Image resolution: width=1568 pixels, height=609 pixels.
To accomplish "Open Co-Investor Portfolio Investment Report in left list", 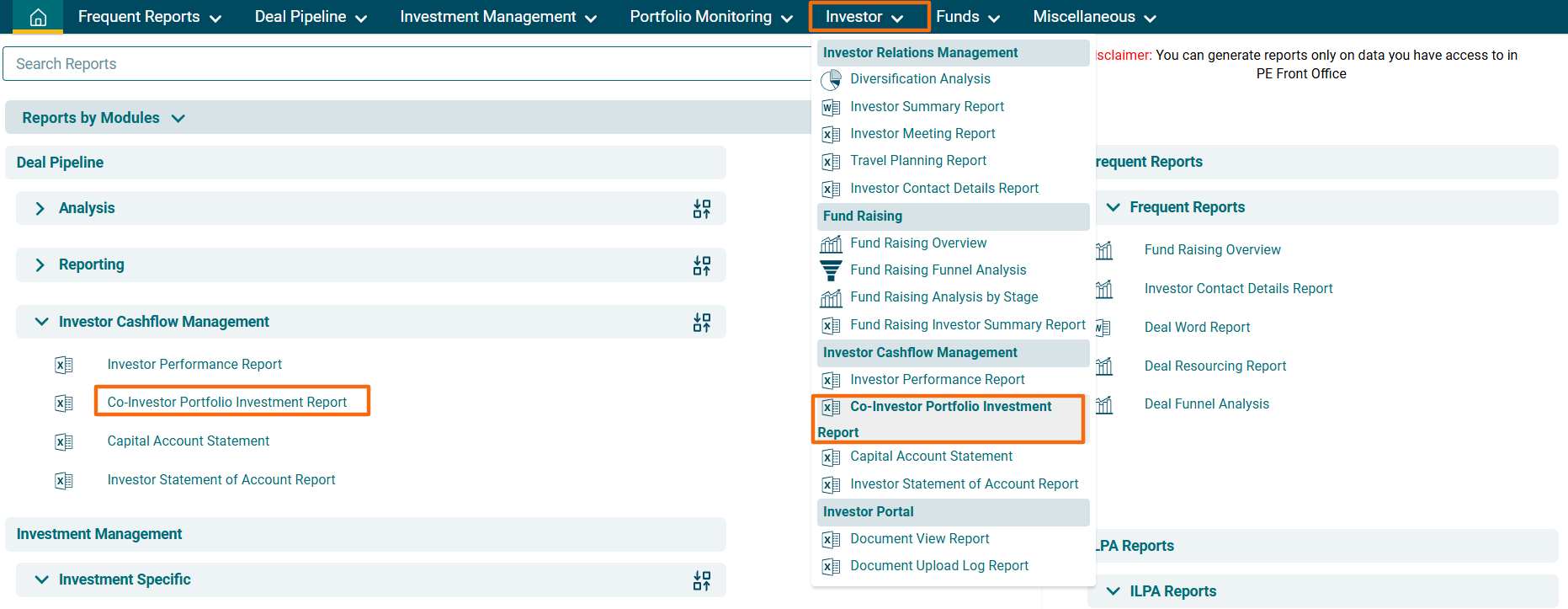I will [227, 402].
